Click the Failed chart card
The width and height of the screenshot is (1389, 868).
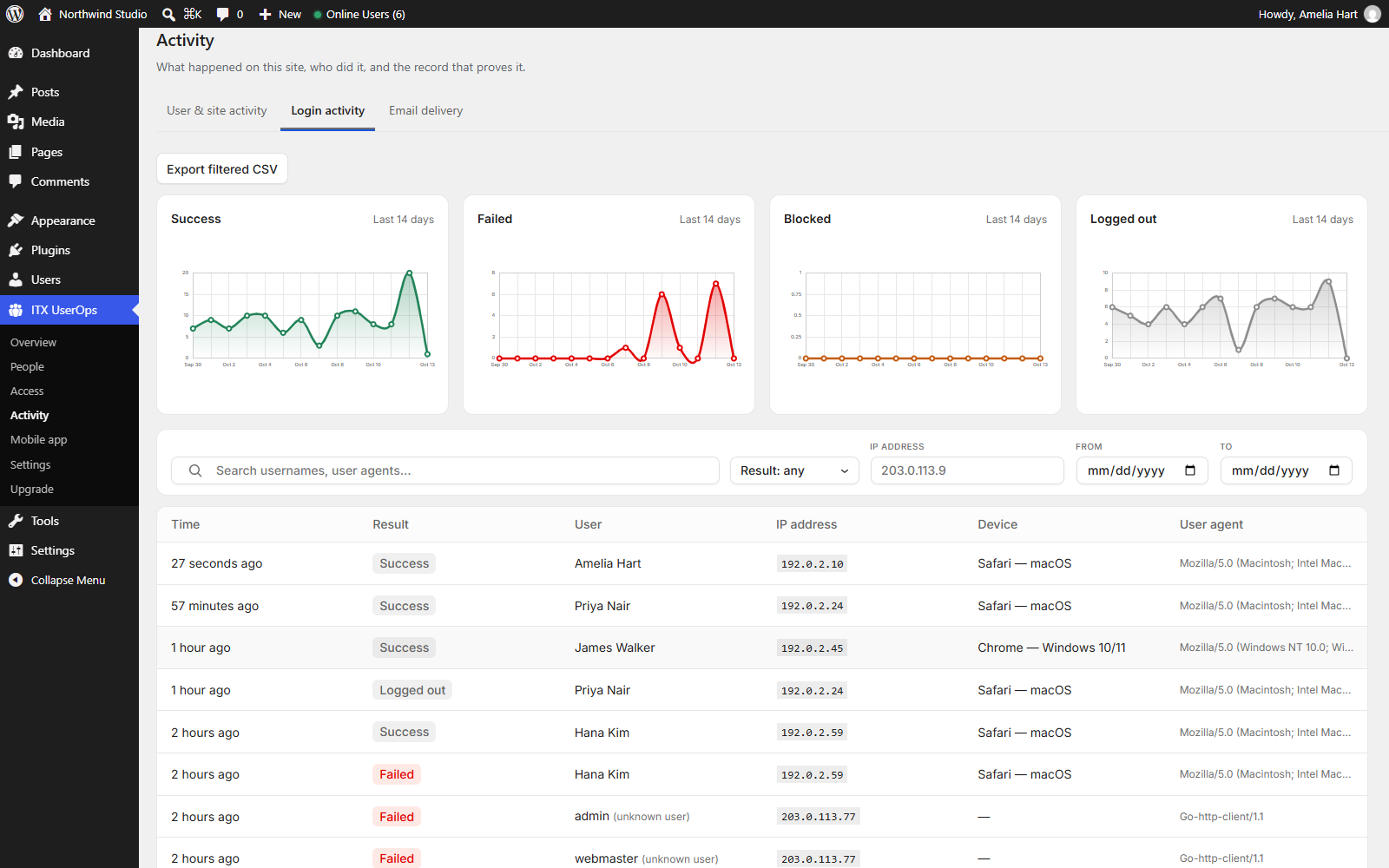tap(609, 305)
